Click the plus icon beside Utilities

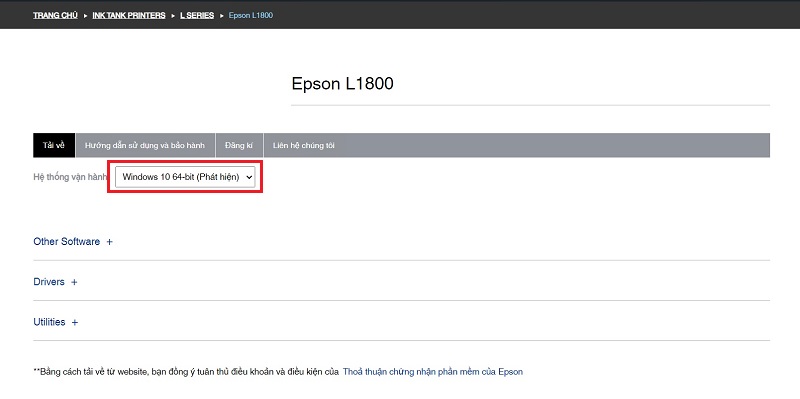[x=75, y=322]
